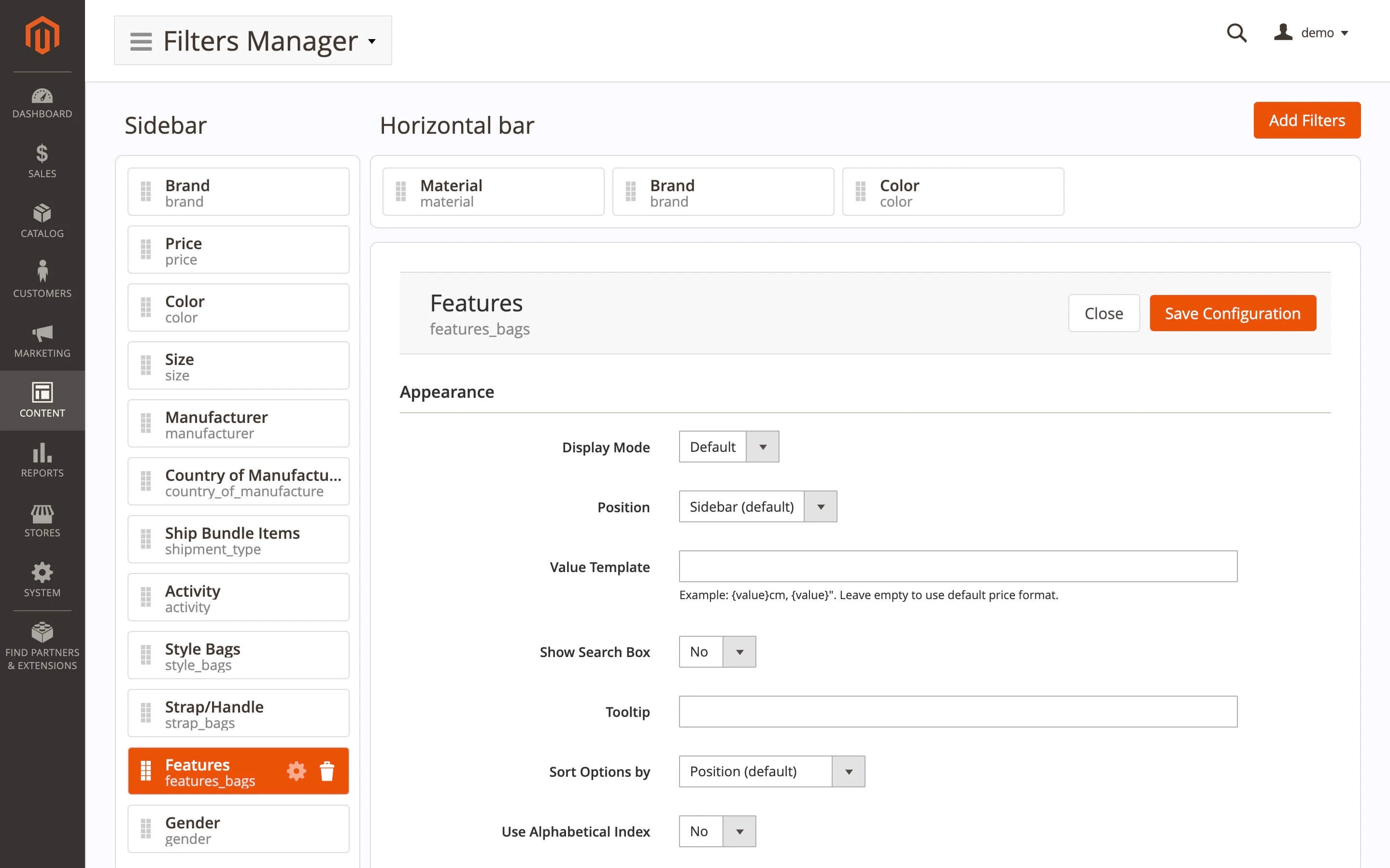Click the Customers sidebar icon
Image resolution: width=1390 pixels, height=868 pixels.
coord(42,280)
